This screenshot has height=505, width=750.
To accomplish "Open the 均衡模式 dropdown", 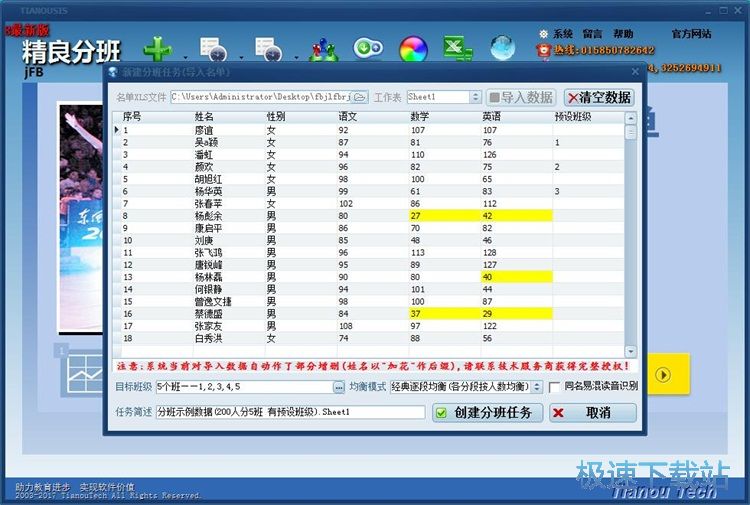I will coord(537,386).
